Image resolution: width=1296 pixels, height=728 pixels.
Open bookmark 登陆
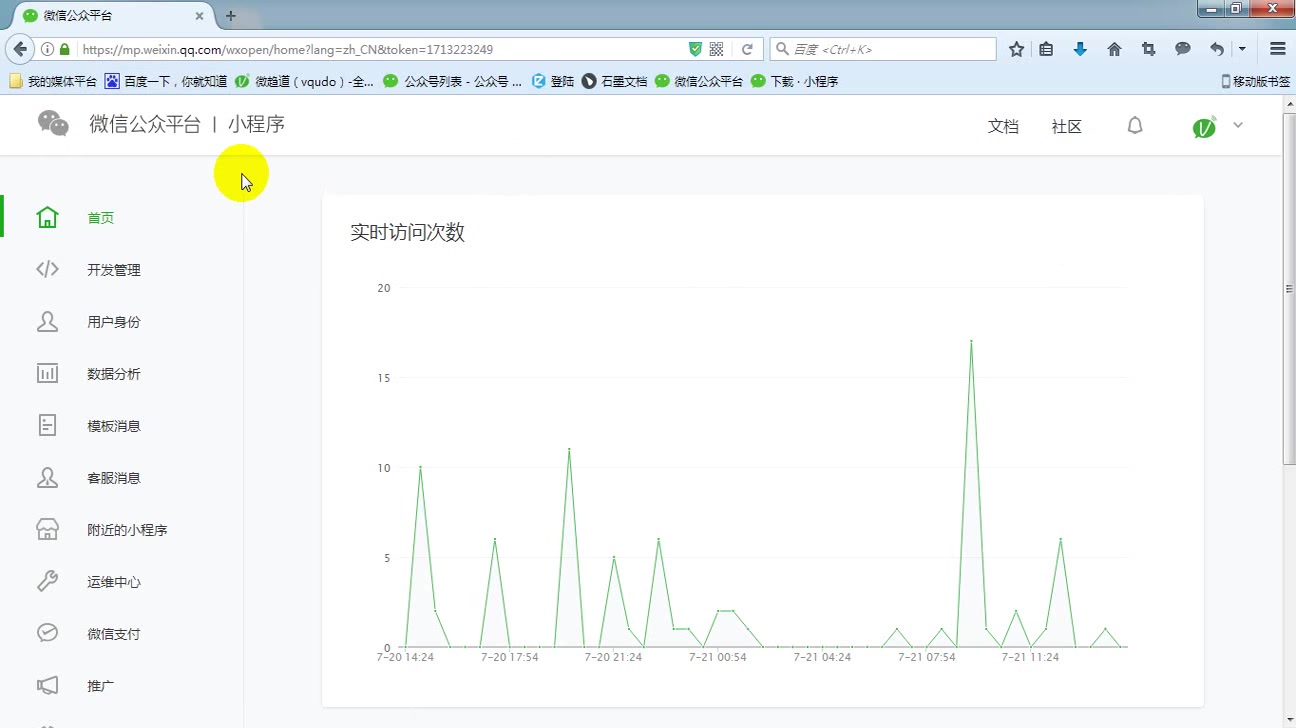553,81
